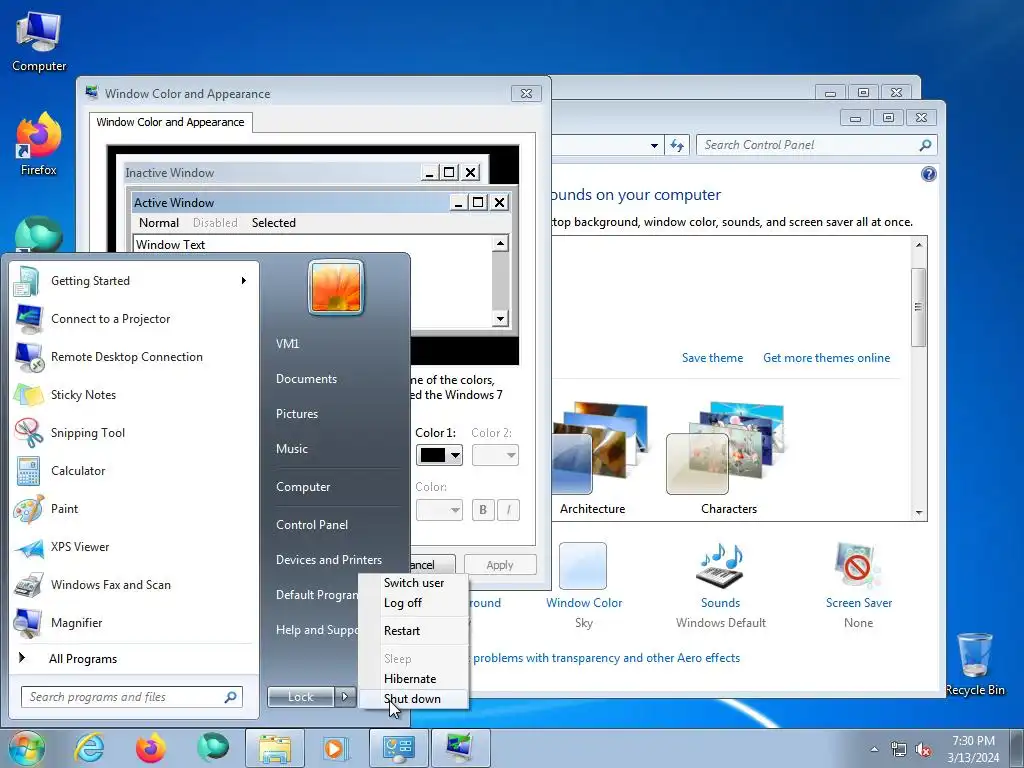Image resolution: width=1024 pixels, height=768 pixels.
Task: Open Windows Explorer folder in taskbar
Action: (x=275, y=748)
